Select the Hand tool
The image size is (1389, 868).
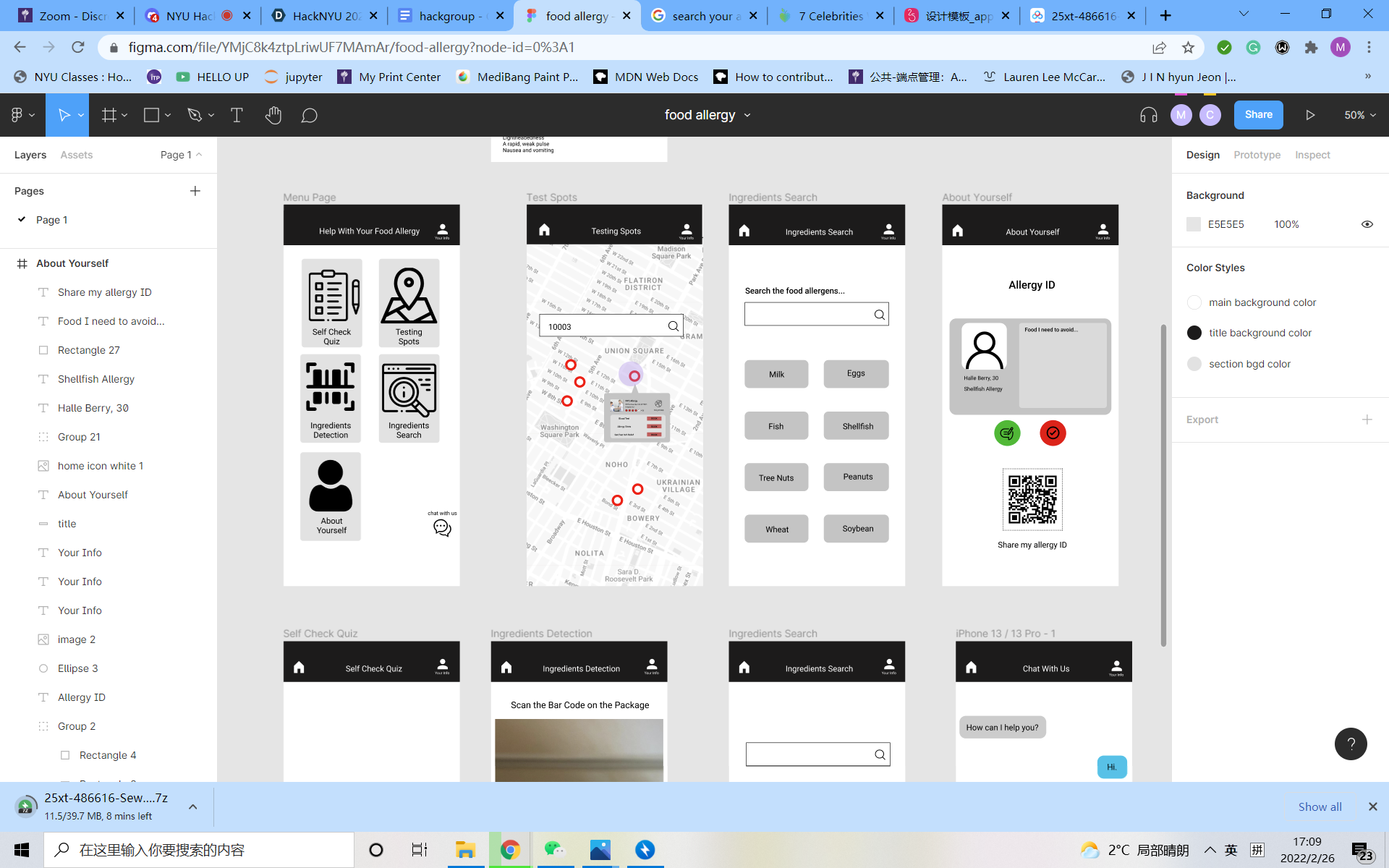coord(273,115)
